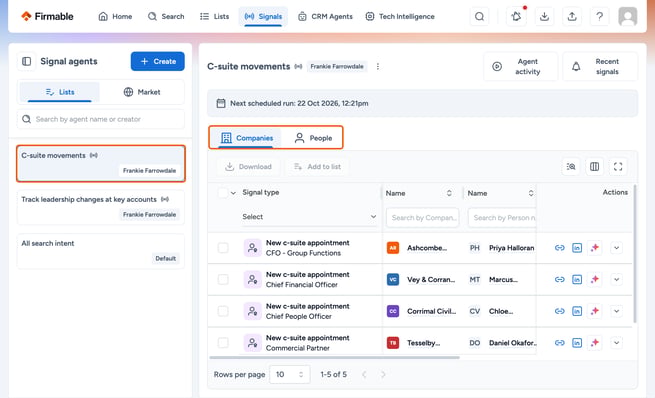Select the All search intent agent
Viewport: 655px width, 398px height.
pyautogui.click(x=101, y=251)
